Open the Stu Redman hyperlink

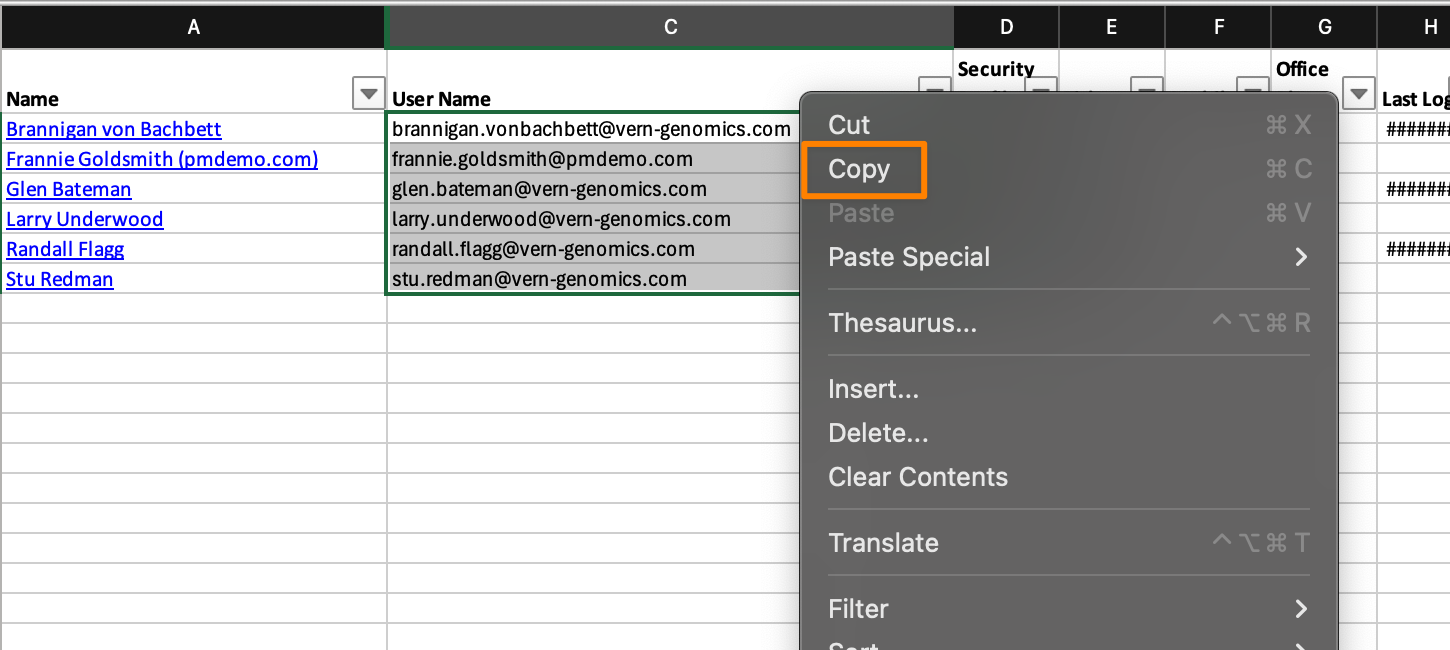pos(60,279)
